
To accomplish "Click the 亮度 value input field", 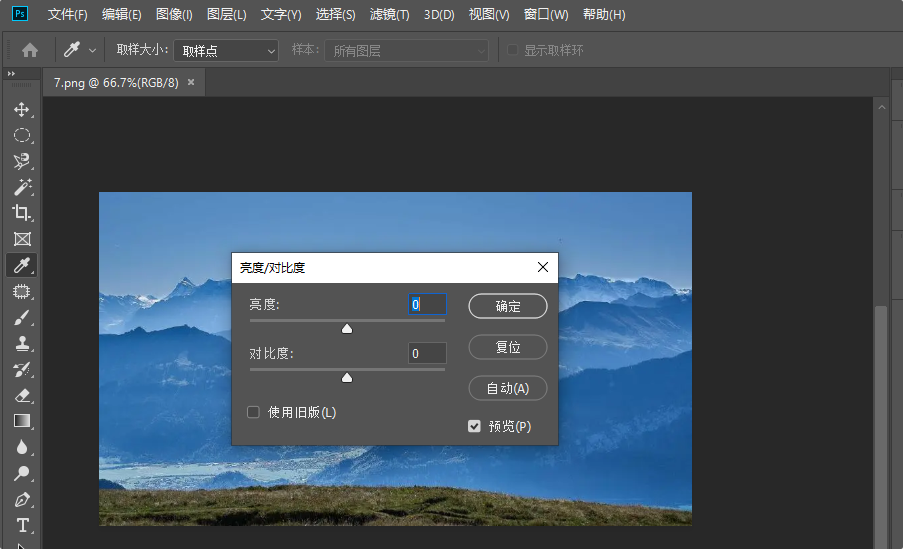I will tap(427, 304).
